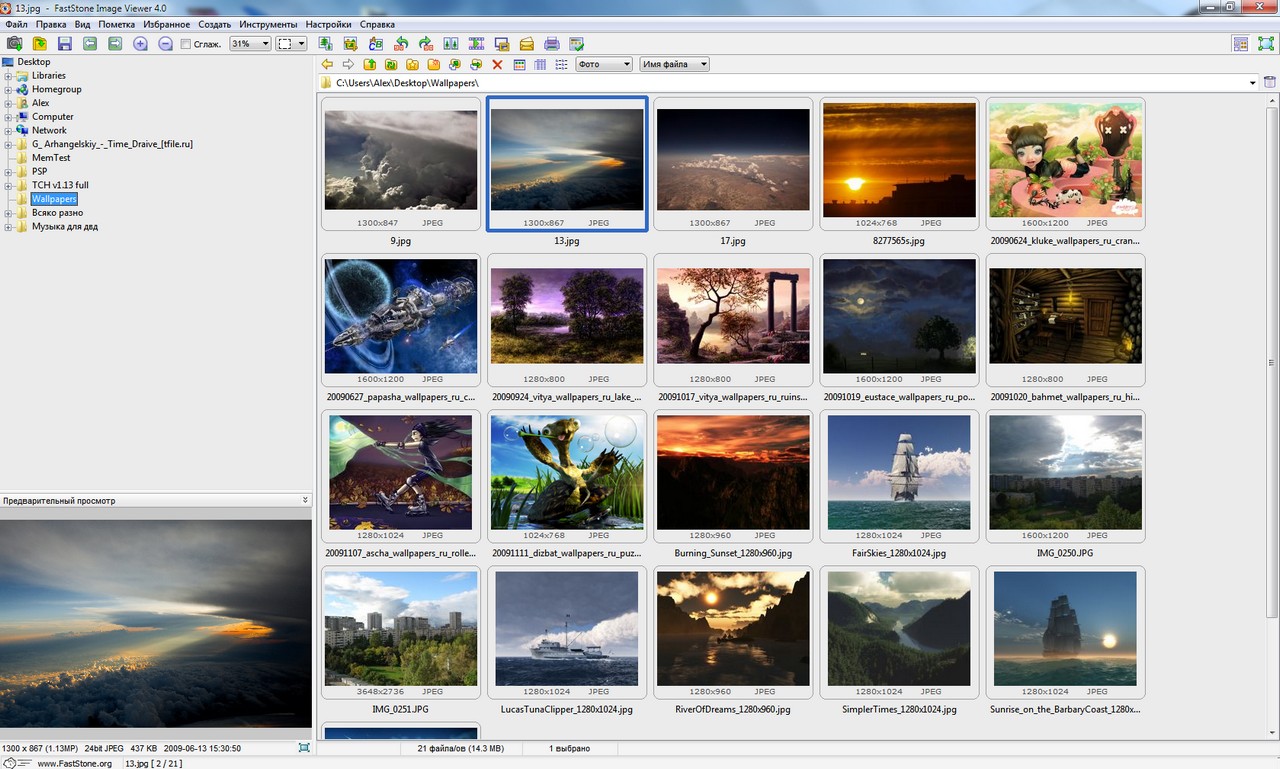Select the TCH v1.13 full folder

pos(60,186)
